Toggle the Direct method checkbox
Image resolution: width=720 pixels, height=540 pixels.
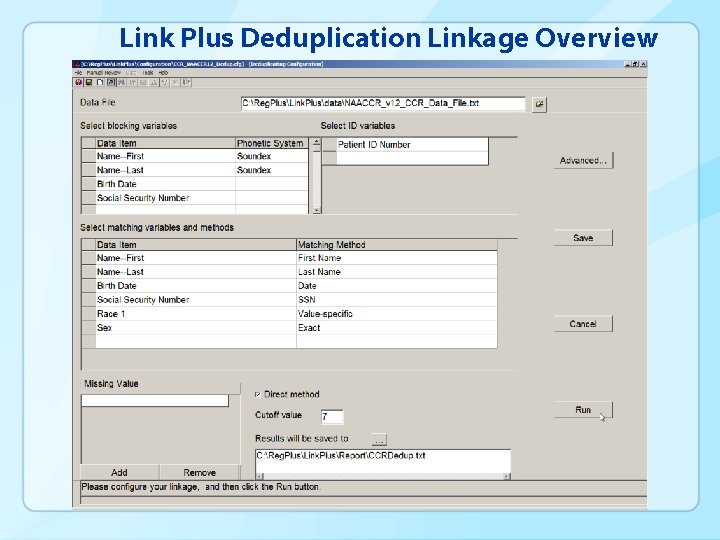(x=258, y=394)
